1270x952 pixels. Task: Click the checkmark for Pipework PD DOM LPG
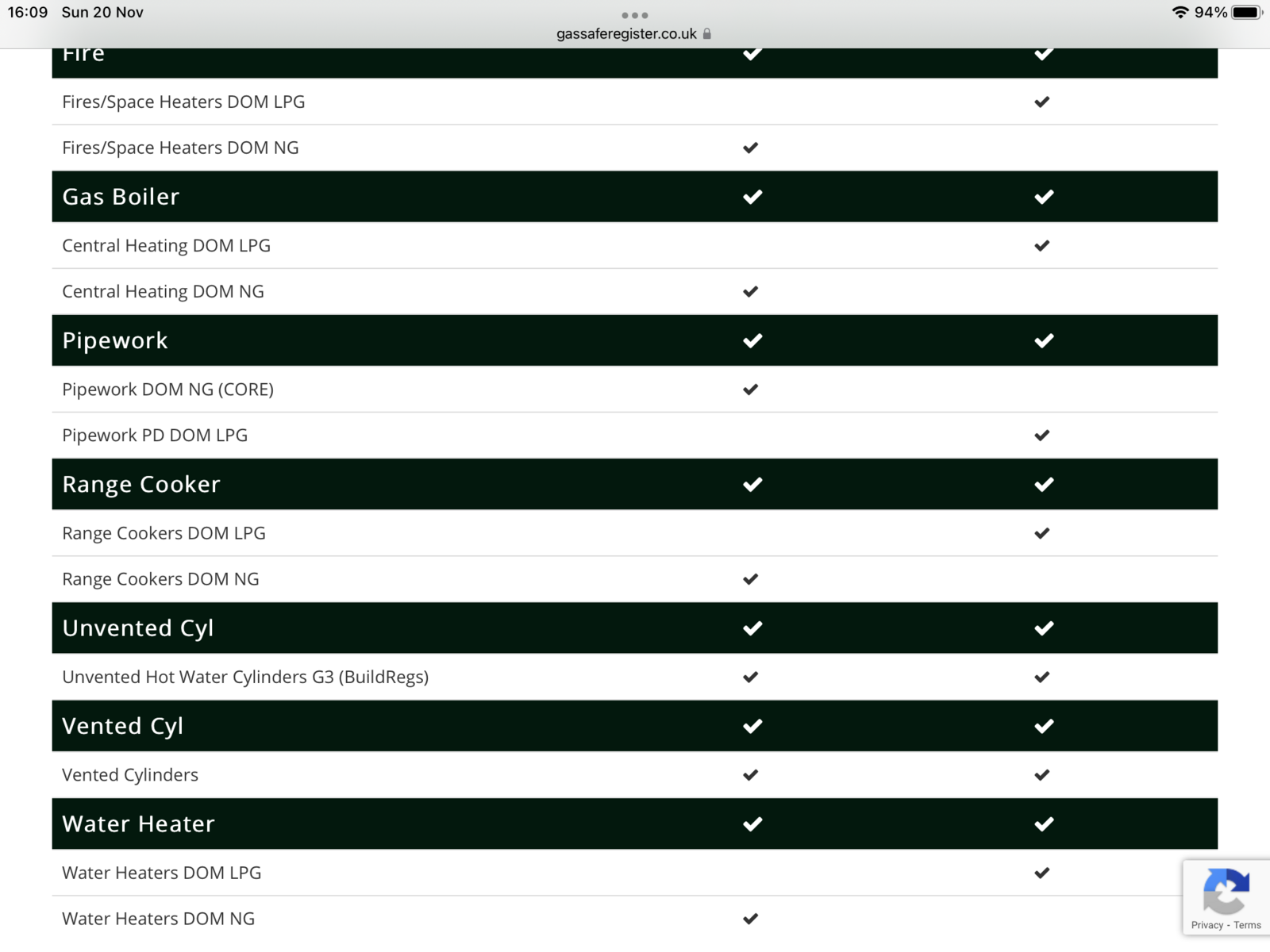[1042, 436]
